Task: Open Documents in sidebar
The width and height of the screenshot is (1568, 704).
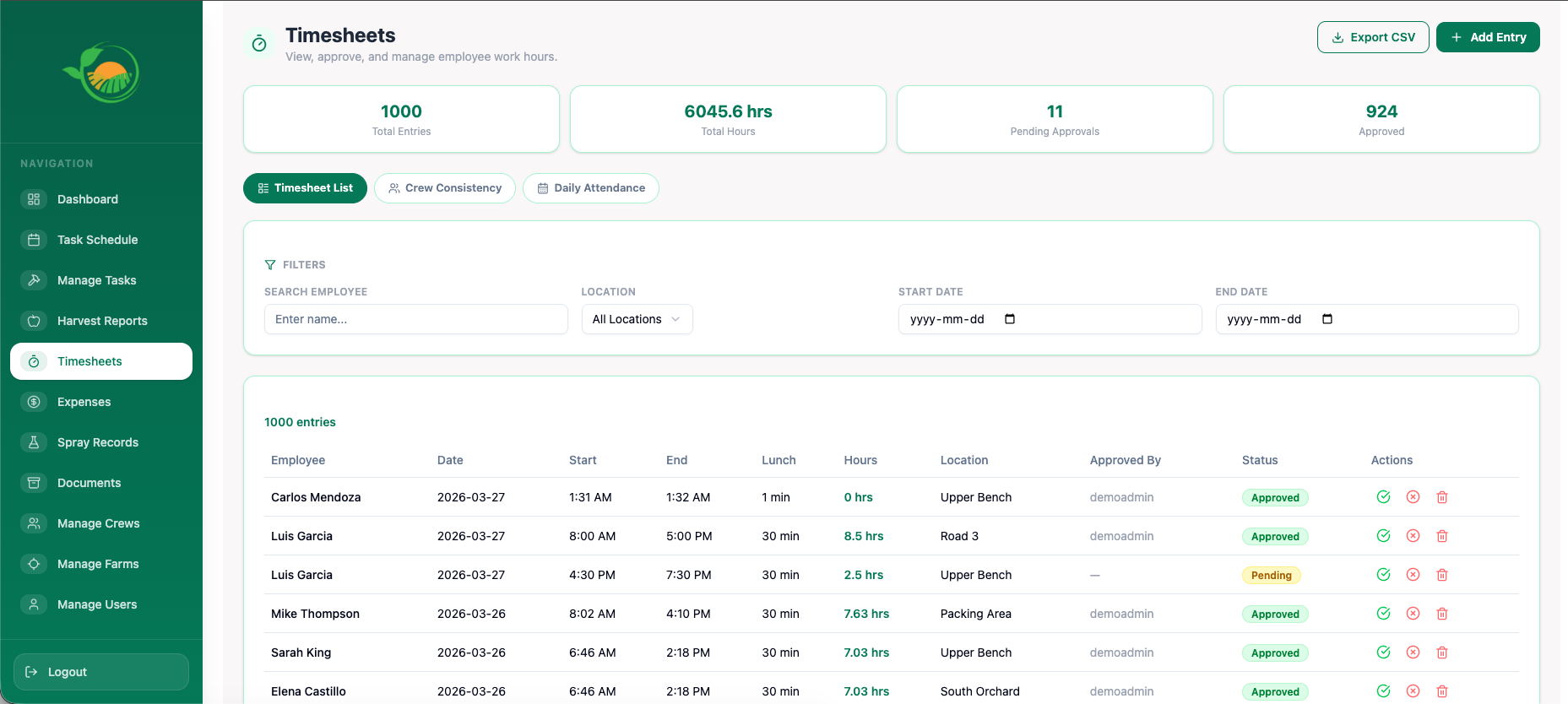Action: pyautogui.click(x=101, y=483)
